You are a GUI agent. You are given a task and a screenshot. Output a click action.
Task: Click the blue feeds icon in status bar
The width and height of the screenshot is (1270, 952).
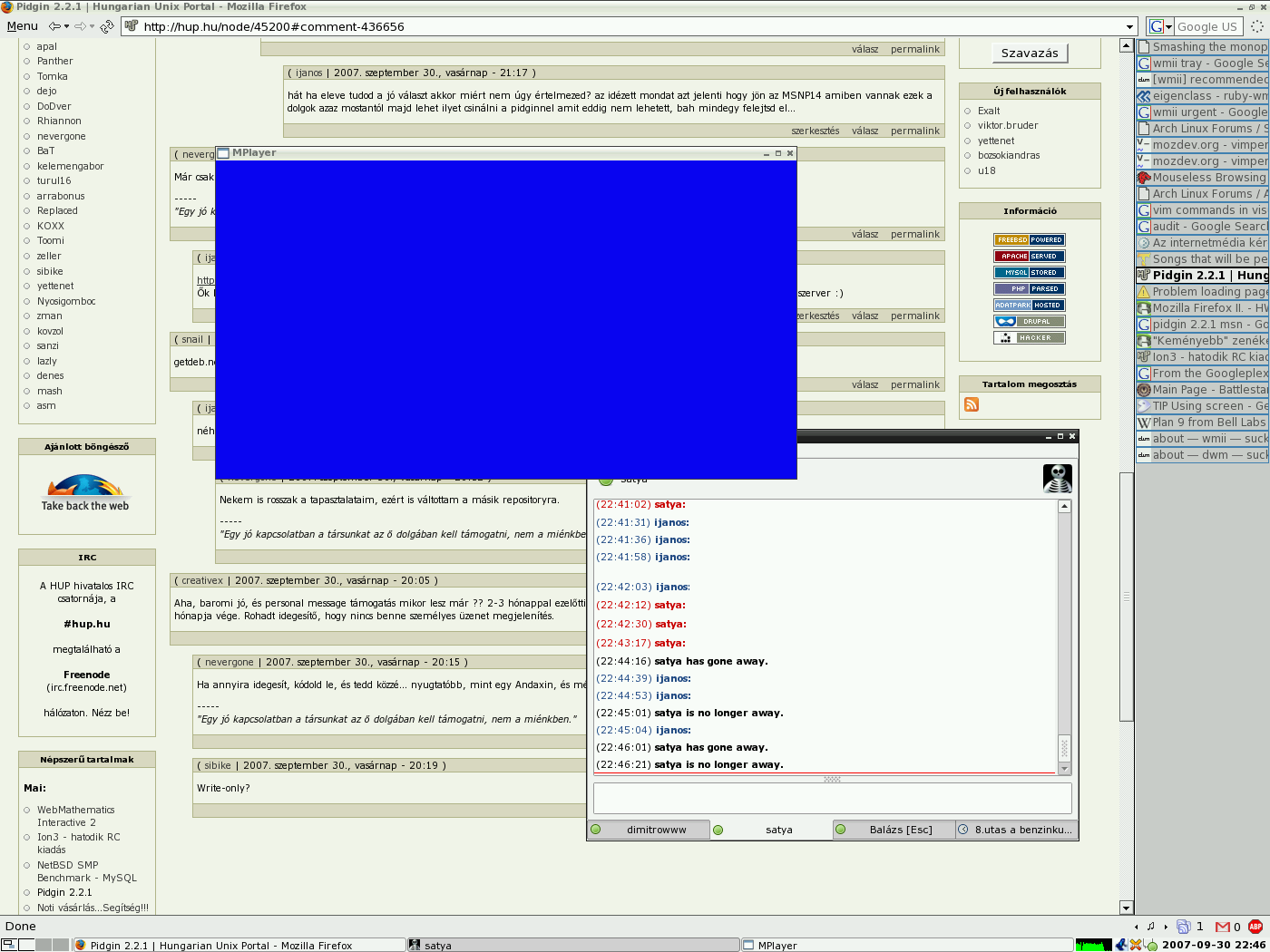[1183, 927]
